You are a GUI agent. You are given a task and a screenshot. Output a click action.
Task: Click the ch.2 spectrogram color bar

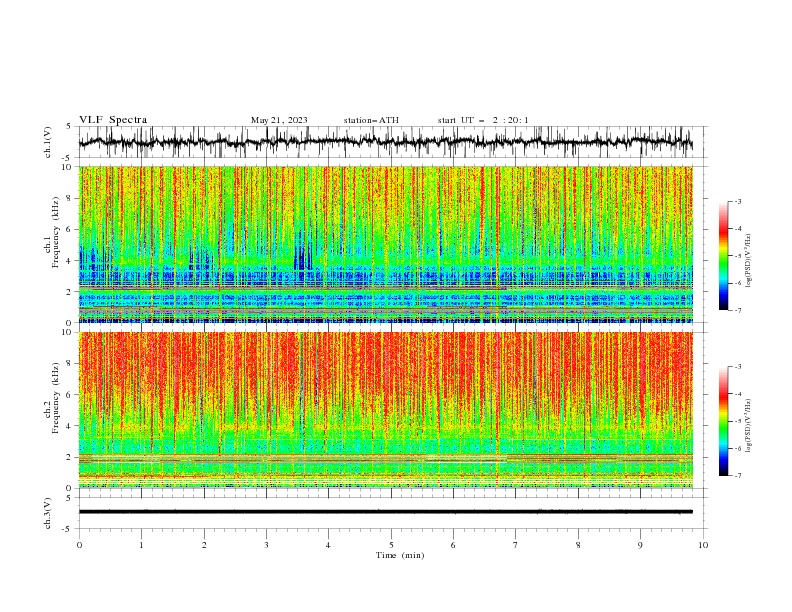tap(723, 421)
